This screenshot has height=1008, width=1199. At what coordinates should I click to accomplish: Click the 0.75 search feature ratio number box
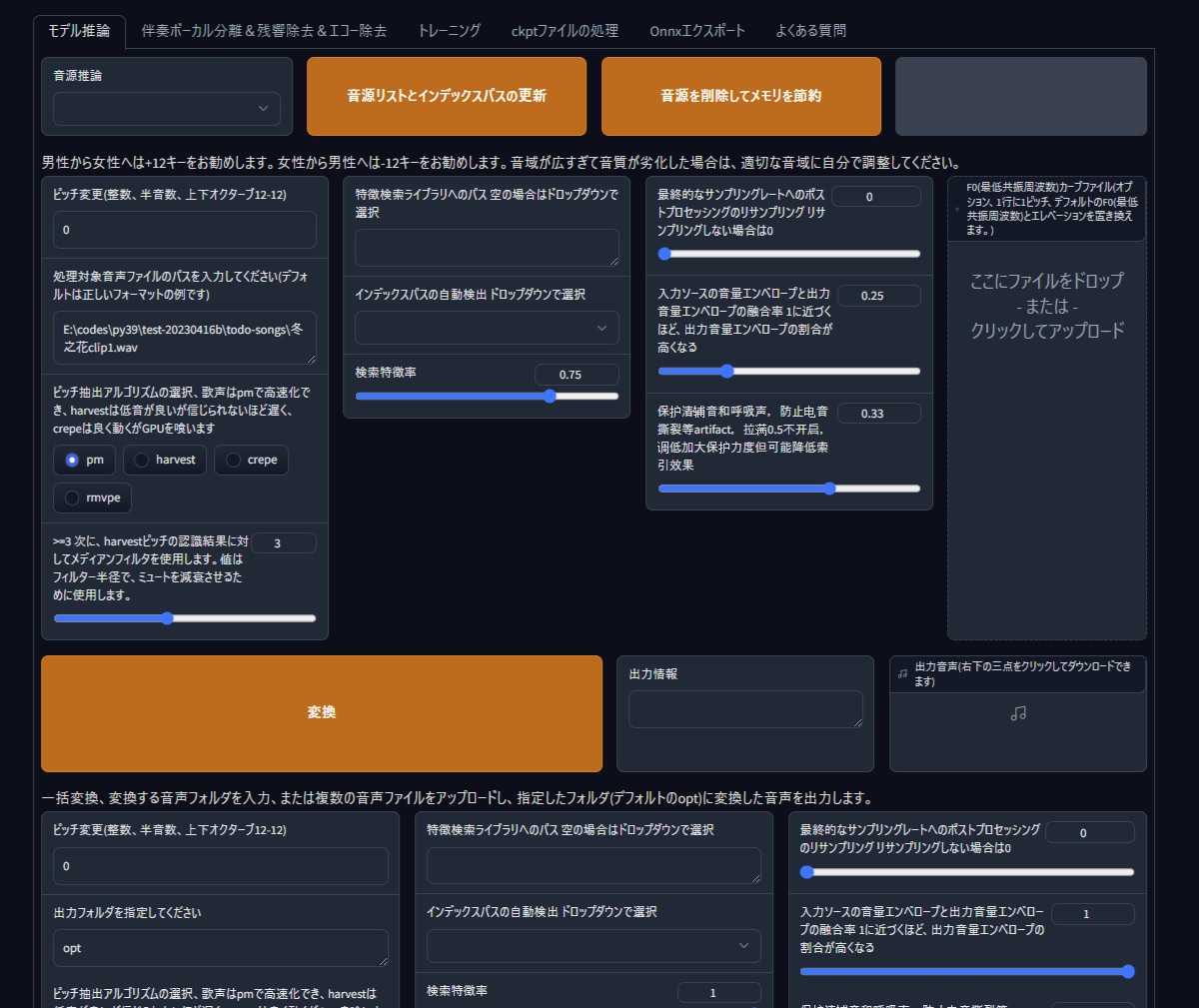pos(577,375)
